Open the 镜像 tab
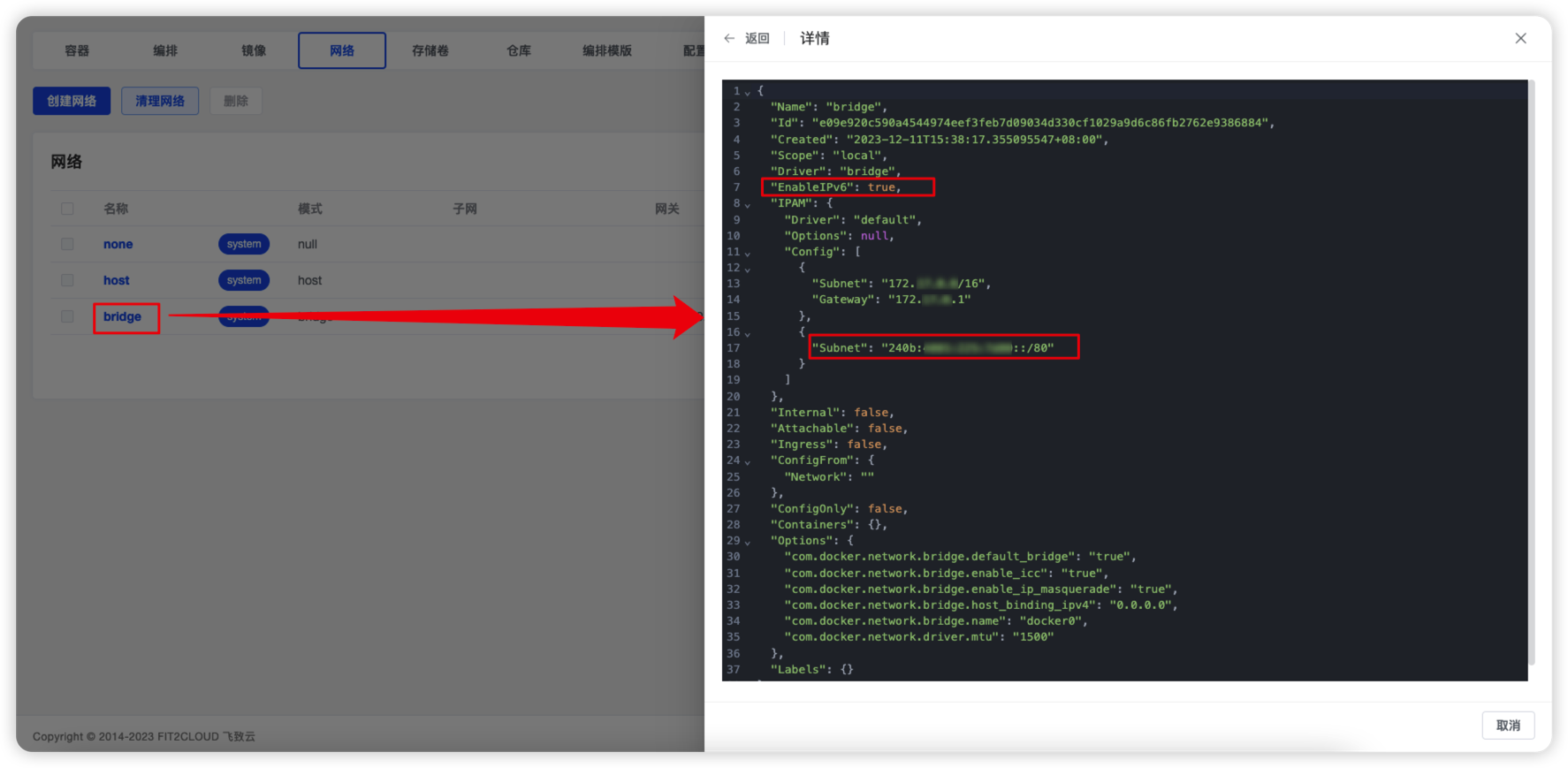The width and height of the screenshot is (1568, 768). click(x=254, y=50)
